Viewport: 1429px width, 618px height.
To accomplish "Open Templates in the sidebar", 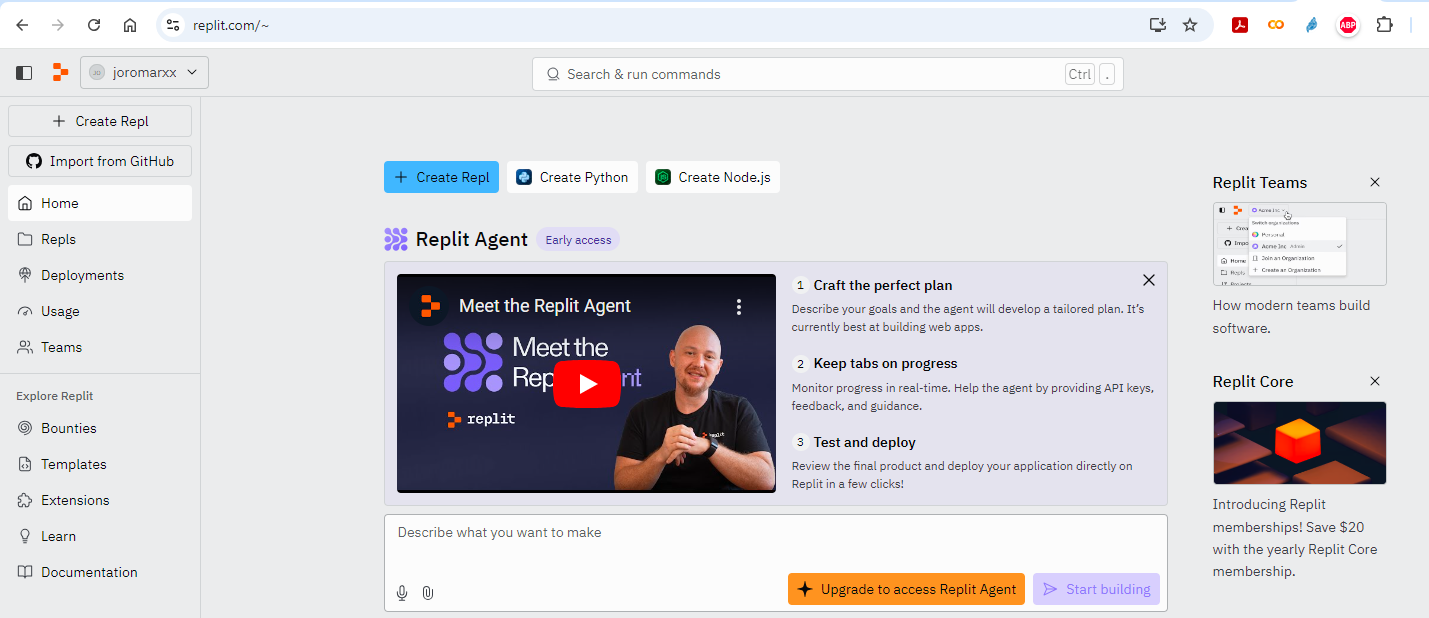I will click(100, 464).
